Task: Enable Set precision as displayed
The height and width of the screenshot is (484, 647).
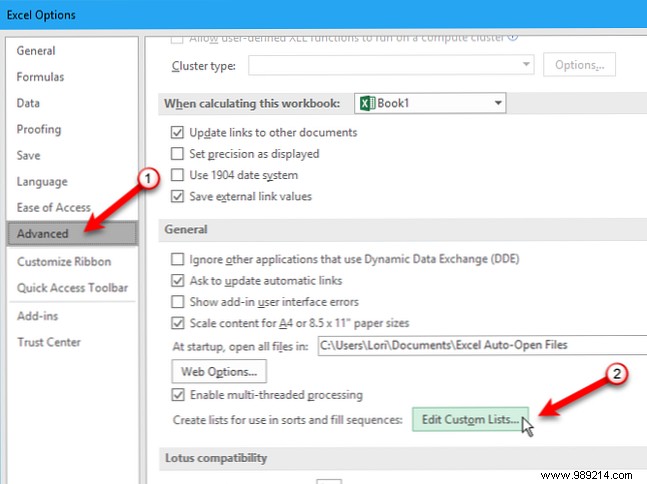Action: 177,153
